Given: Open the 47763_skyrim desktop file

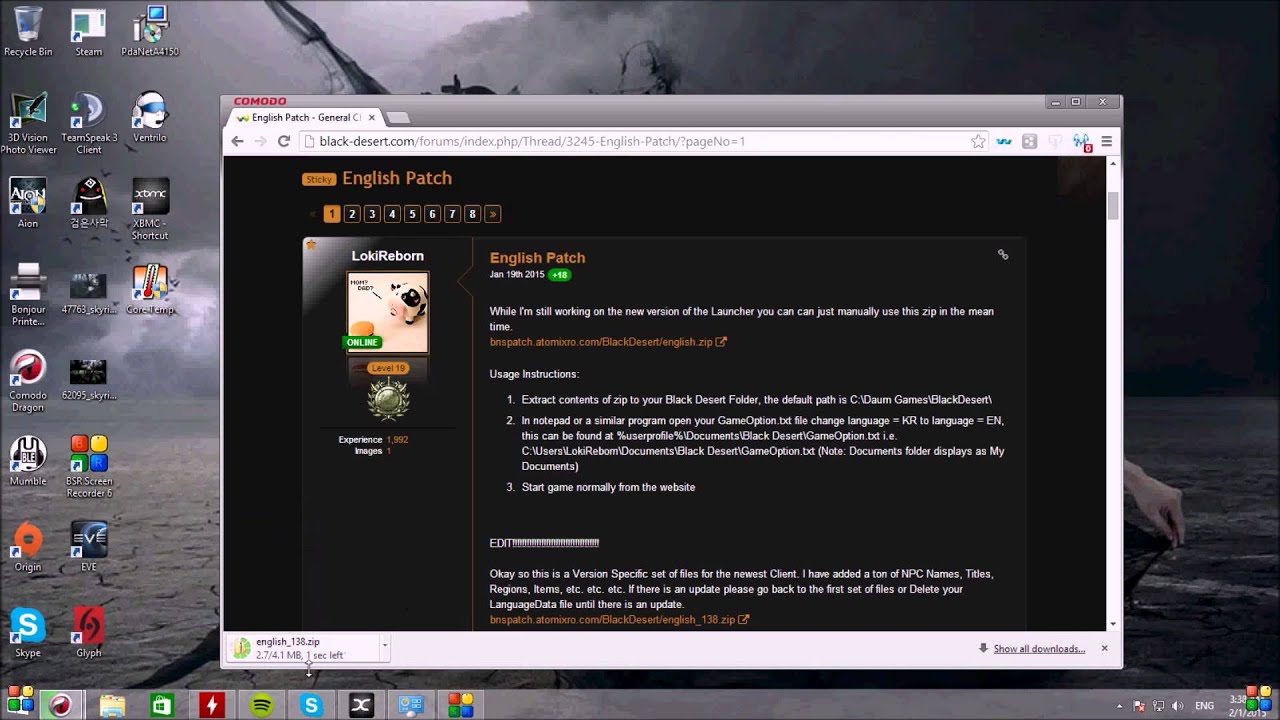Looking at the screenshot, I should coord(89,295).
